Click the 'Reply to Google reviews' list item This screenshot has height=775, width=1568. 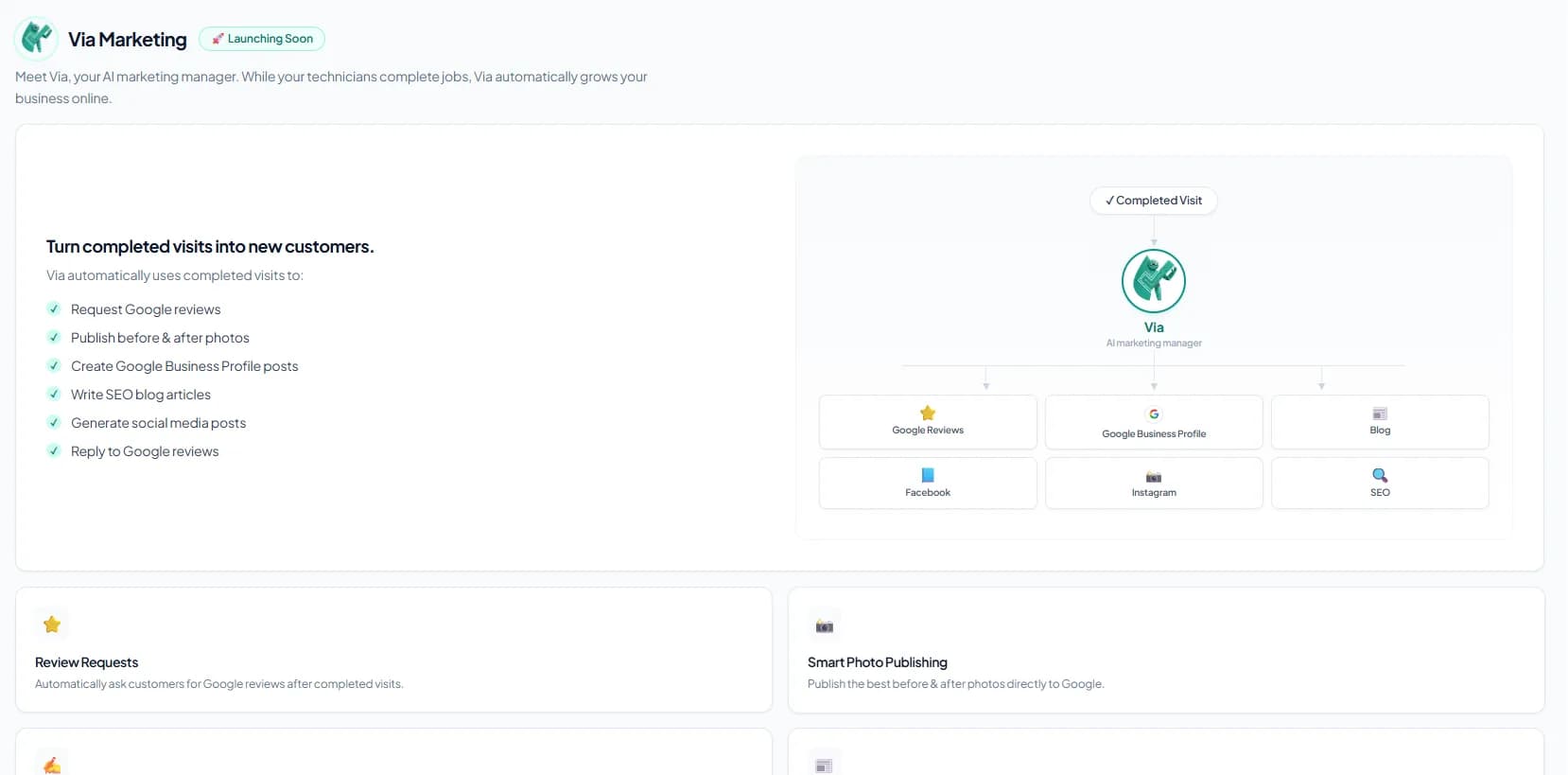click(x=145, y=451)
